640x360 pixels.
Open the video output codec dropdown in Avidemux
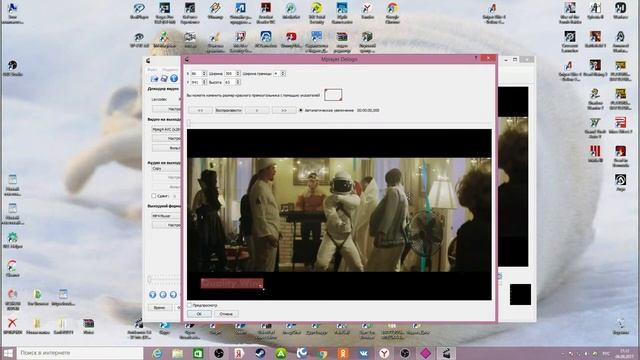[x=166, y=129]
